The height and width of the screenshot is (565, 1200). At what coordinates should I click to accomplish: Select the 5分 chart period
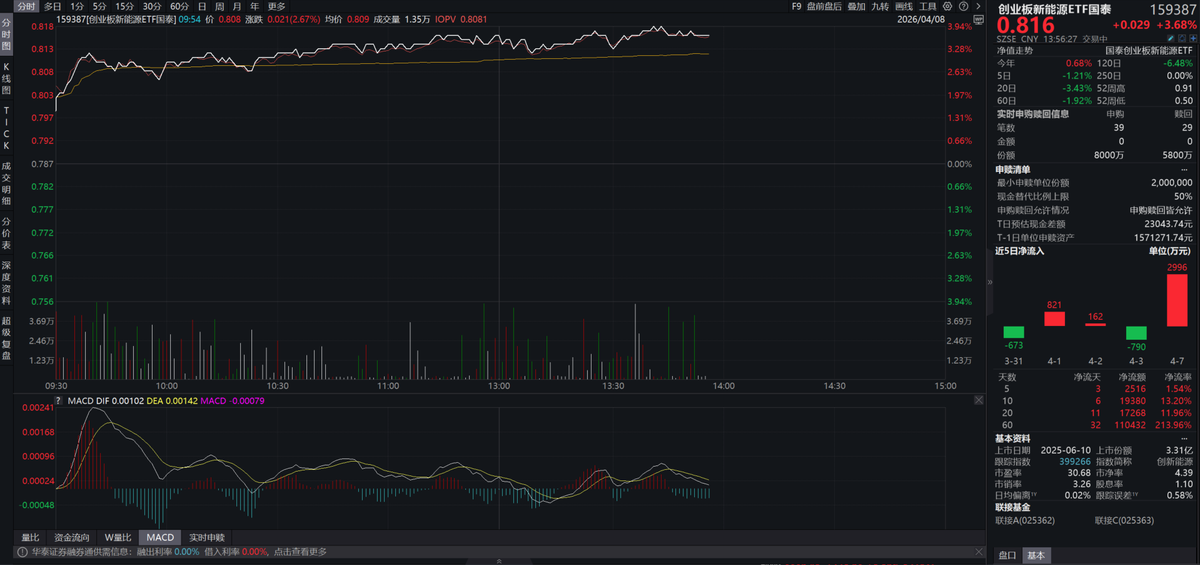click(99, 6)
